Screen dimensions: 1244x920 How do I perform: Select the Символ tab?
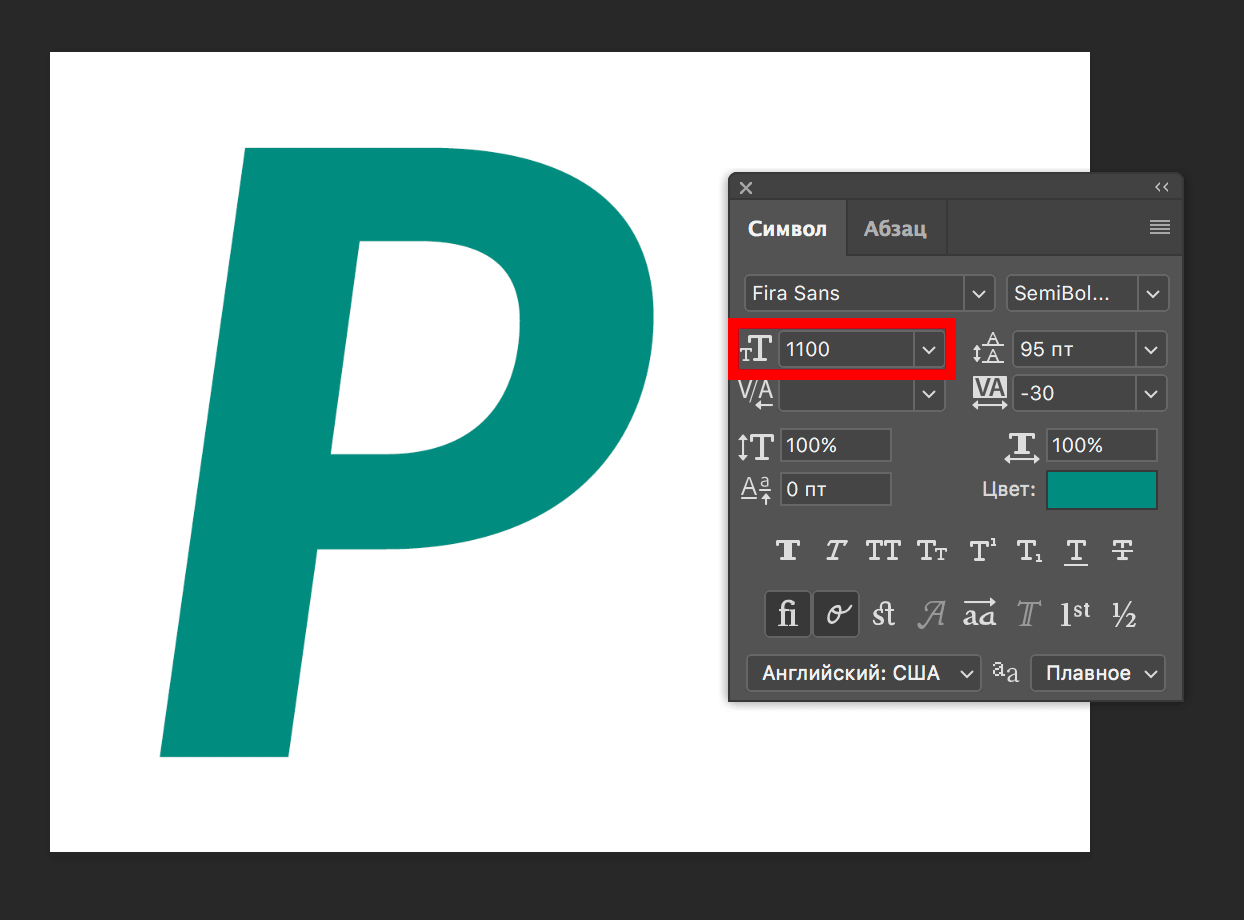click(x=788, y=229)
